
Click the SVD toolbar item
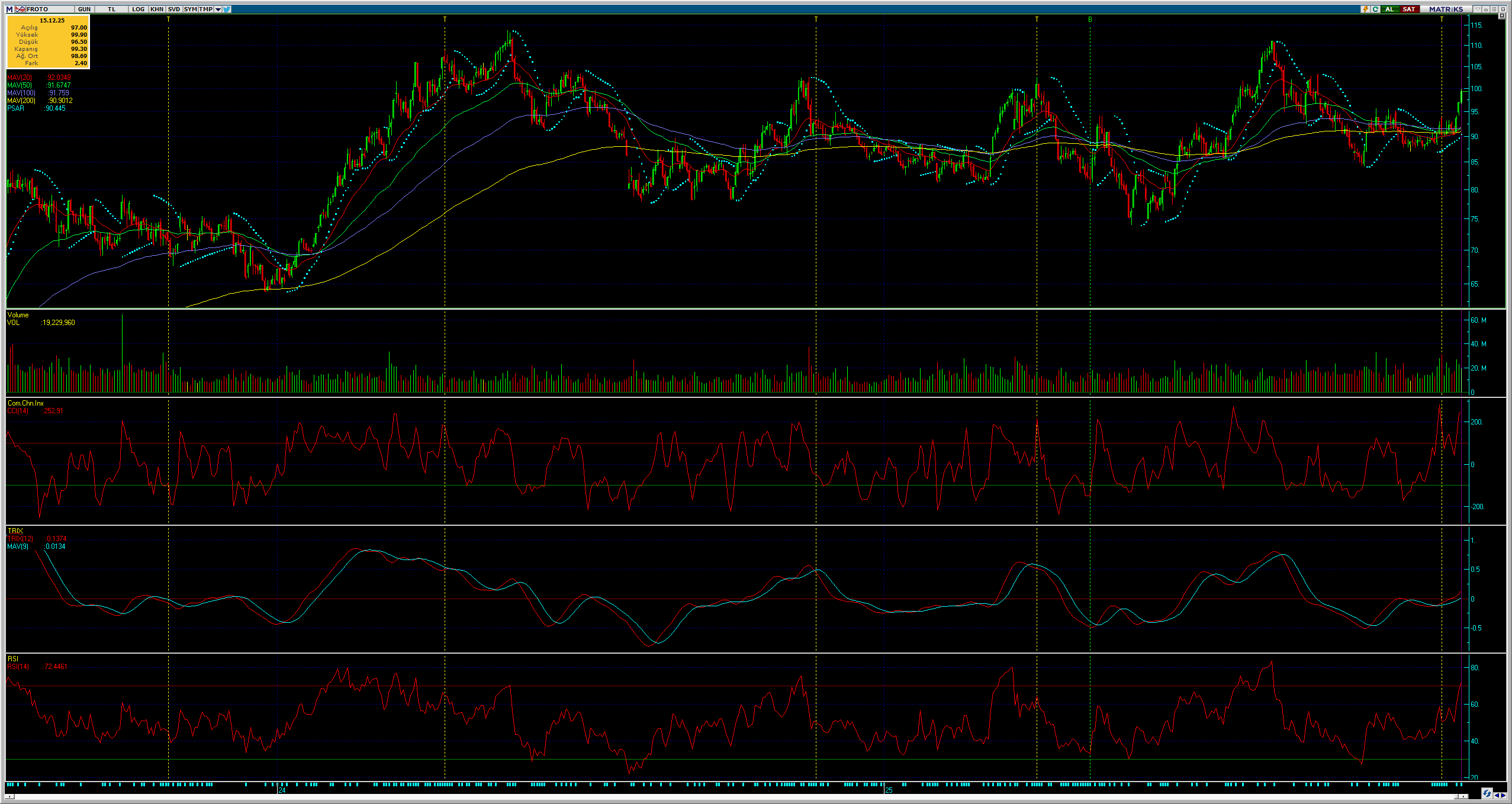(174, 9)
